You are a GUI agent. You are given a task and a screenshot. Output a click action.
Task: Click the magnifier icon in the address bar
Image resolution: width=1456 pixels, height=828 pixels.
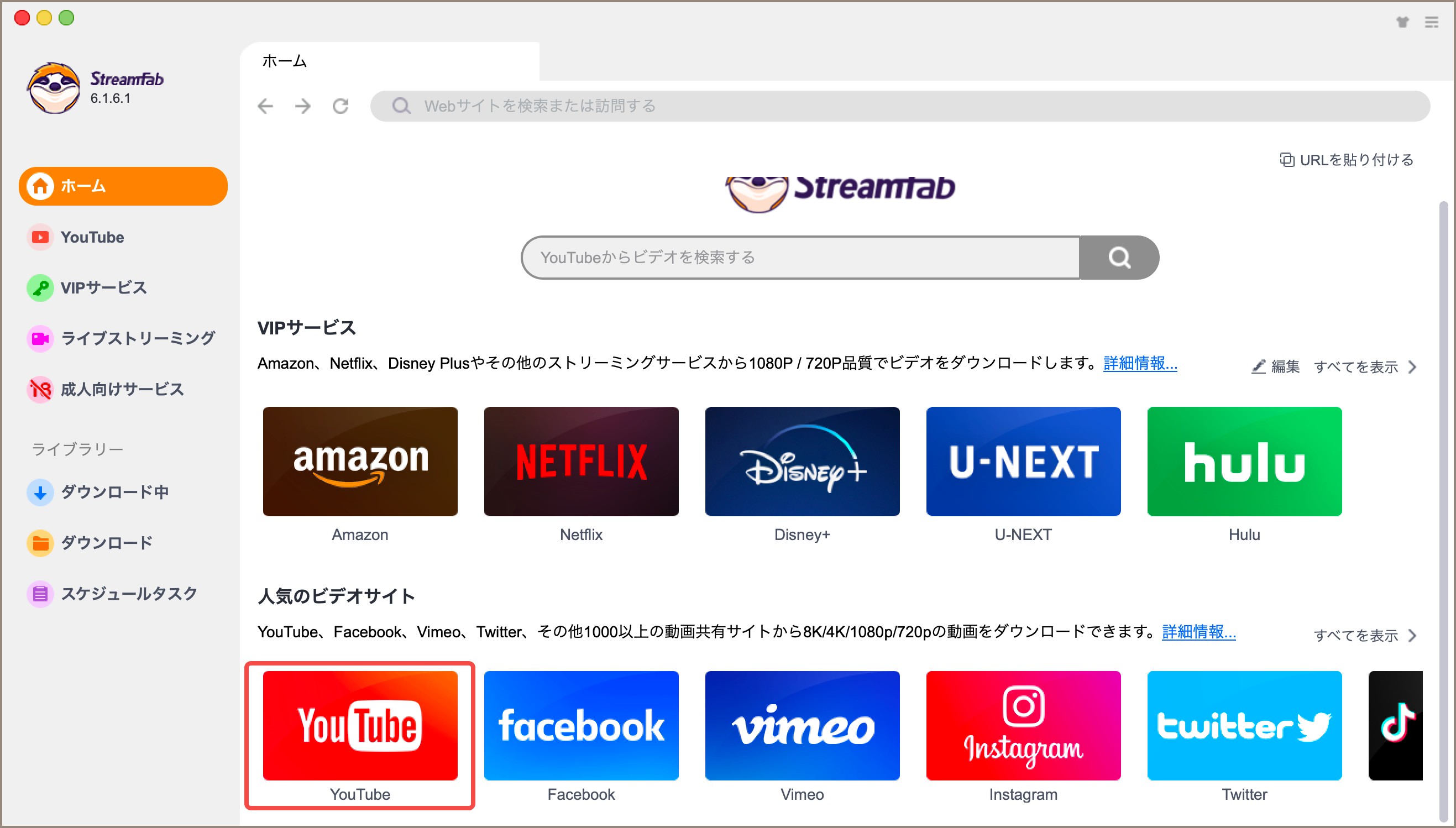(401, 106)
